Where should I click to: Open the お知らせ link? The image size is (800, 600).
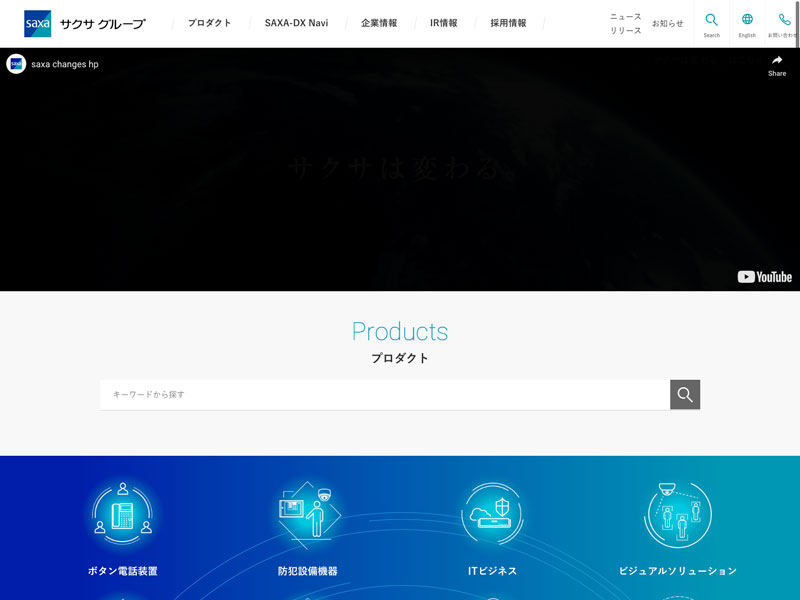[668, 23]
